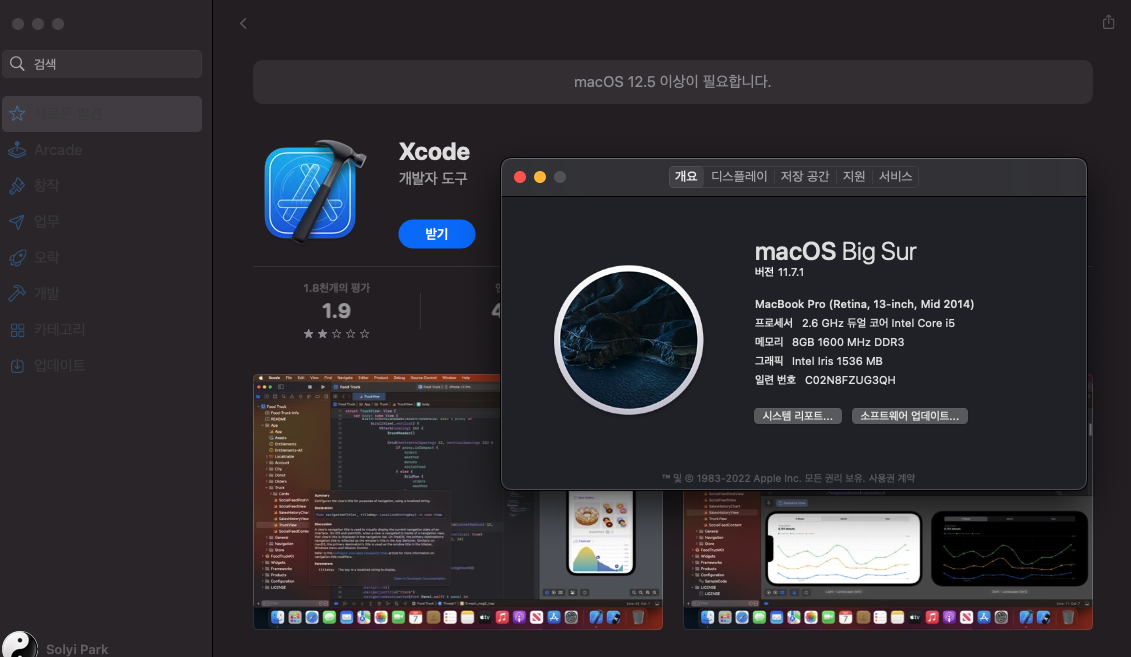Click the scrollbar beside the About window
This screenshot has width=1131, height=657.
point(1090,429)
